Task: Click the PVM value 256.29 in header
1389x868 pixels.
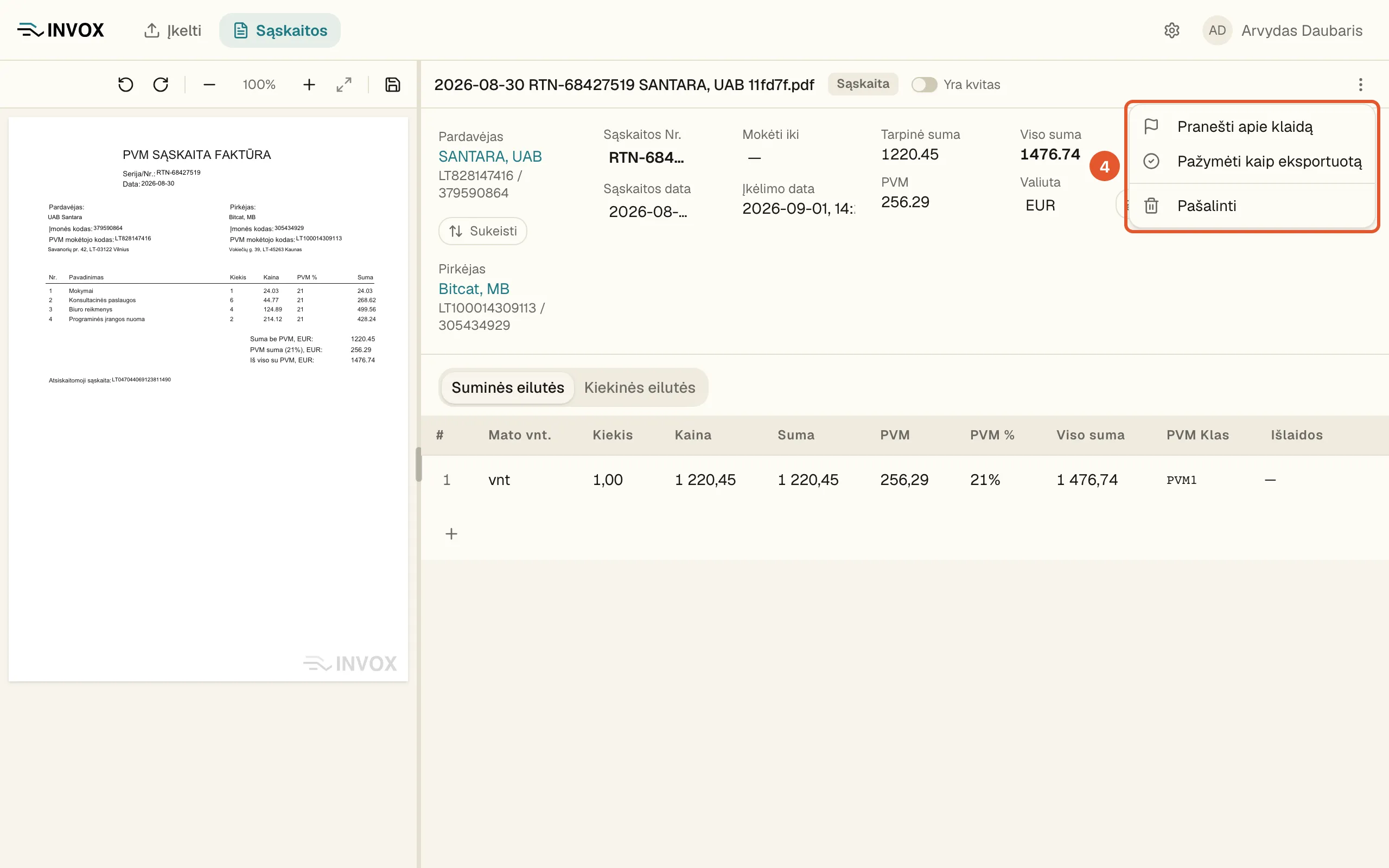Action: coord(905,202)
